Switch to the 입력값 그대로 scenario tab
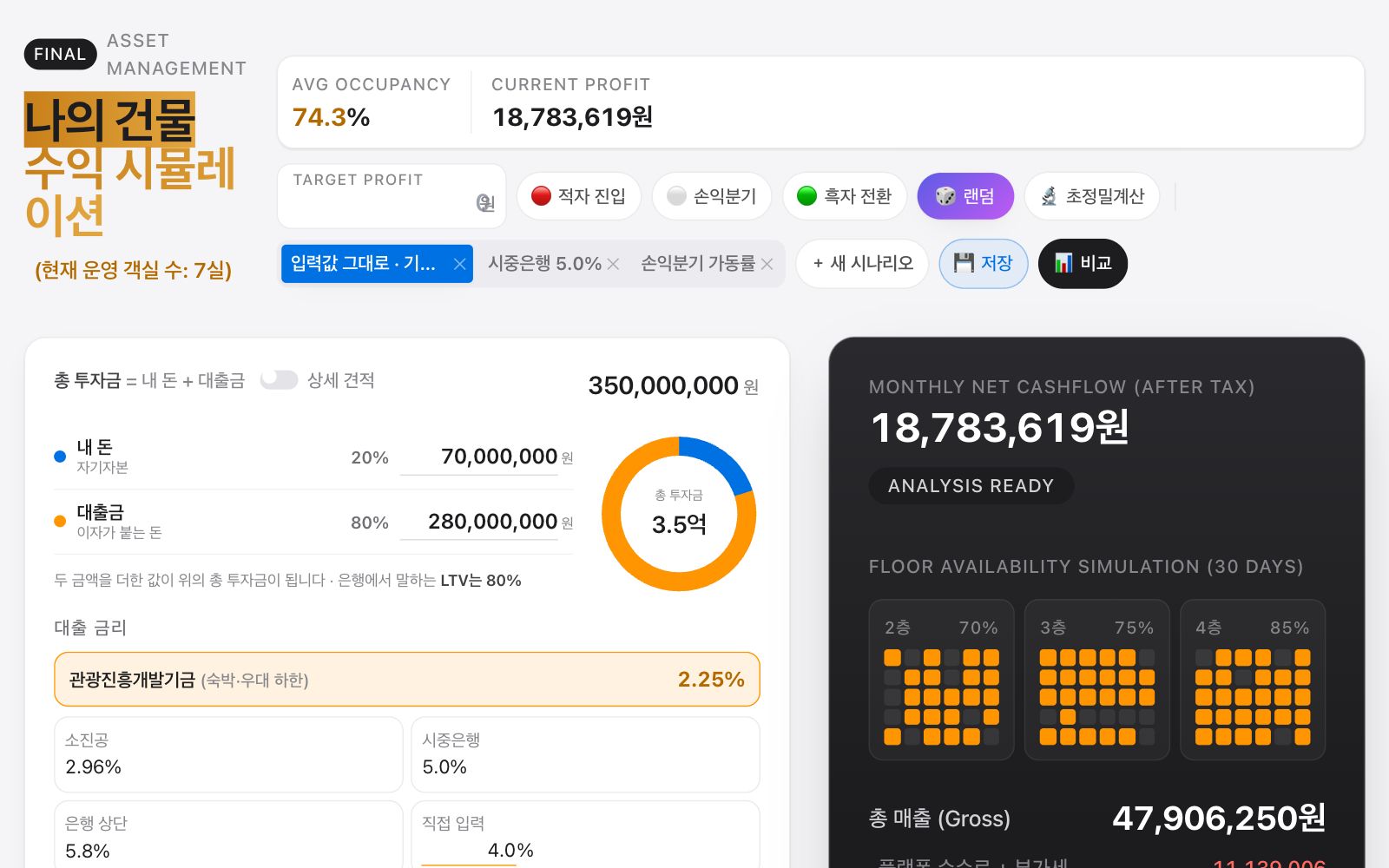The image size is (1389, 868). point(364,264)
